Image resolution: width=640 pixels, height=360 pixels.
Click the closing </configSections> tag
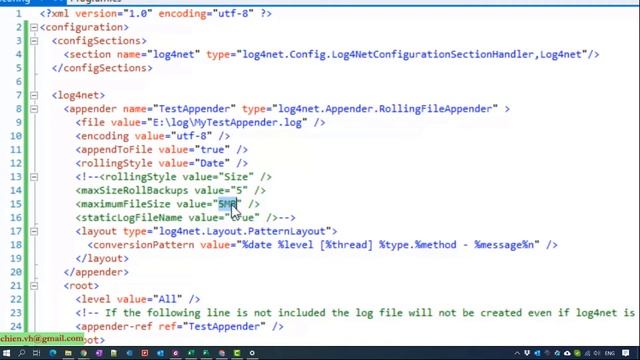tap(102, 68)
